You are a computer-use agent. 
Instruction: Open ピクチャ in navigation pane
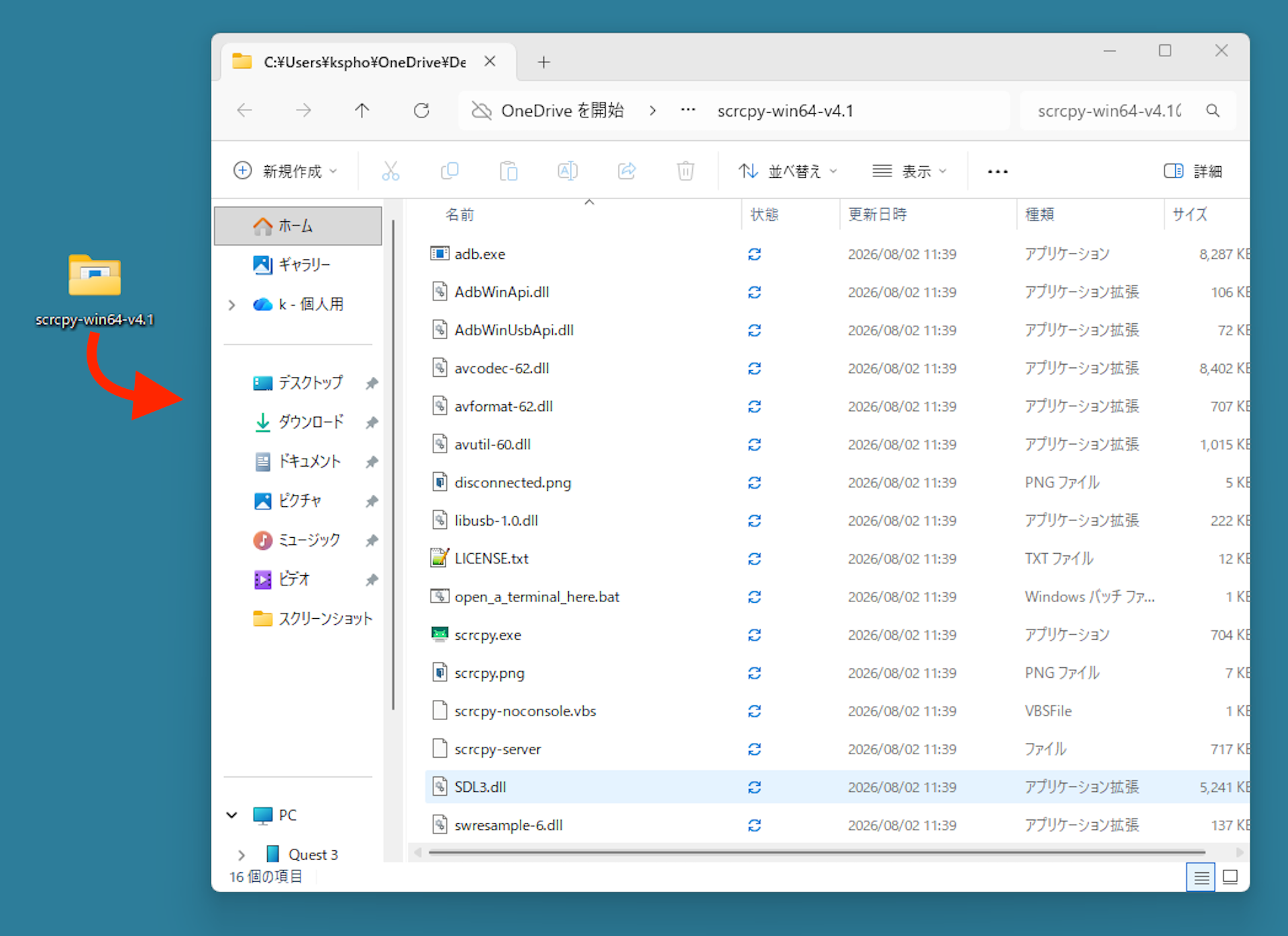299,501
